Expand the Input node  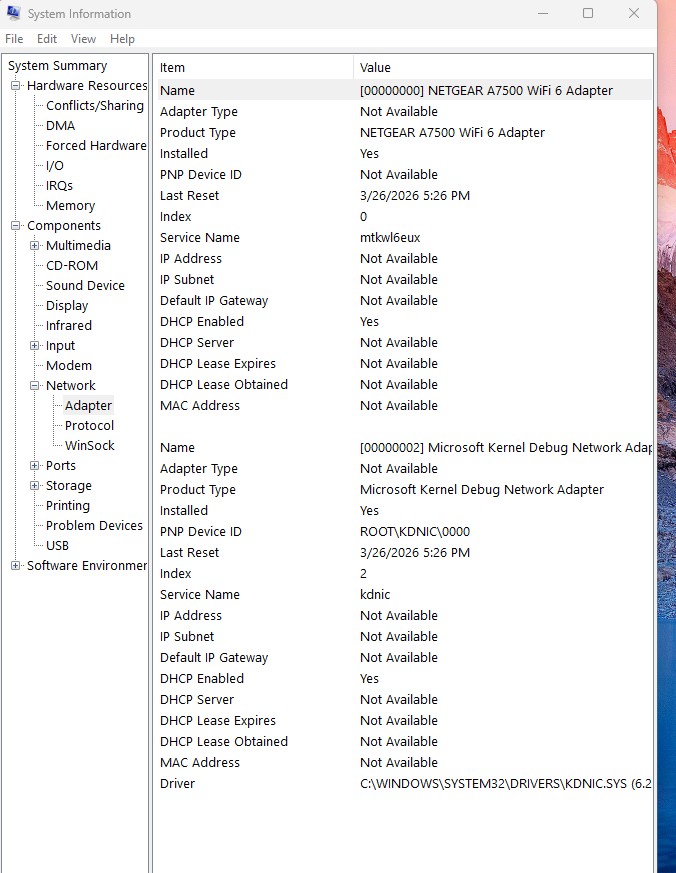click(x=35, y=346)
